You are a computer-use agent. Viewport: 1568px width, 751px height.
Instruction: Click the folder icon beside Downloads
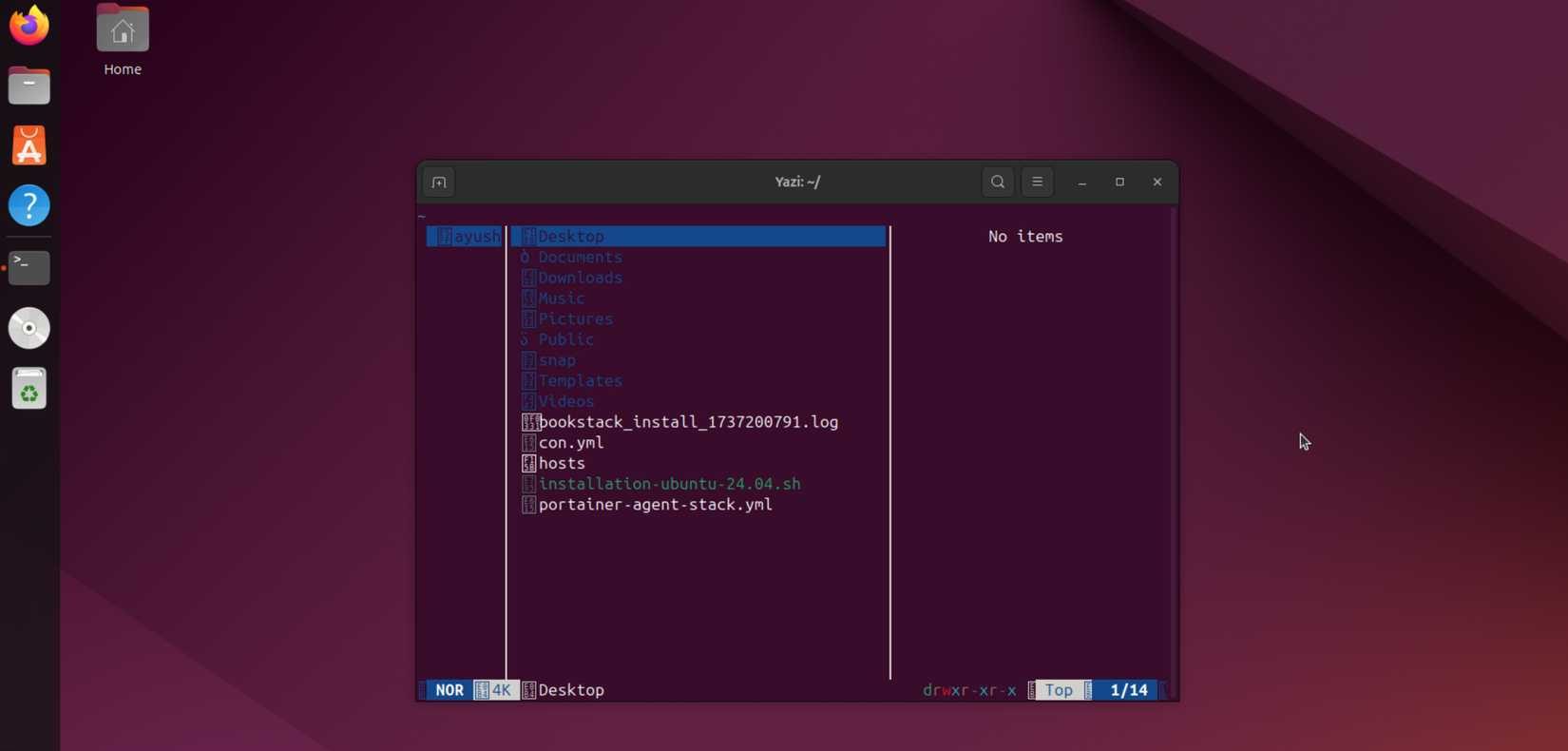click(528, 278)
